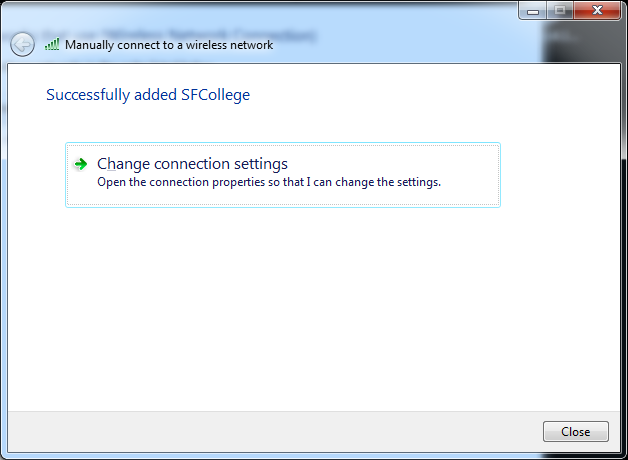
Task: Click the word "Successfully" in the heading
Action: pyautogui.click(x=88, y=96)
